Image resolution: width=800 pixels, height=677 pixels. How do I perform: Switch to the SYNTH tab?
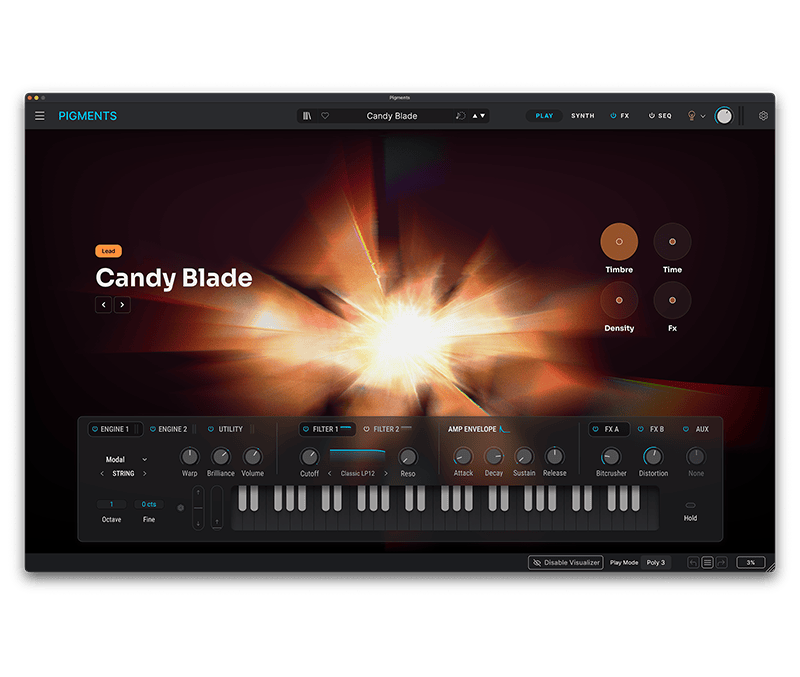[x=582, y=116]
